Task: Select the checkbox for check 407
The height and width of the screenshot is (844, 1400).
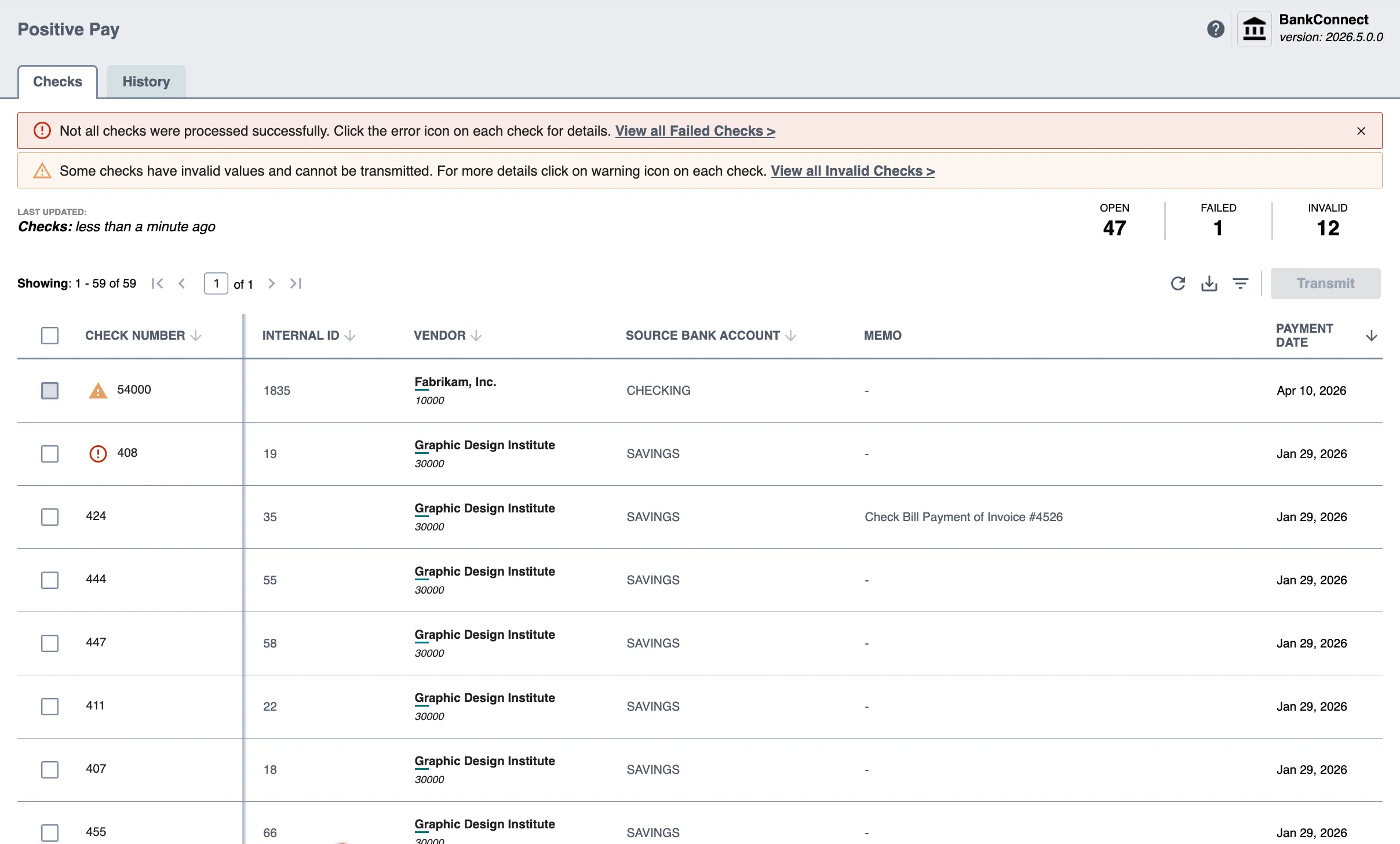Action: 50,769
